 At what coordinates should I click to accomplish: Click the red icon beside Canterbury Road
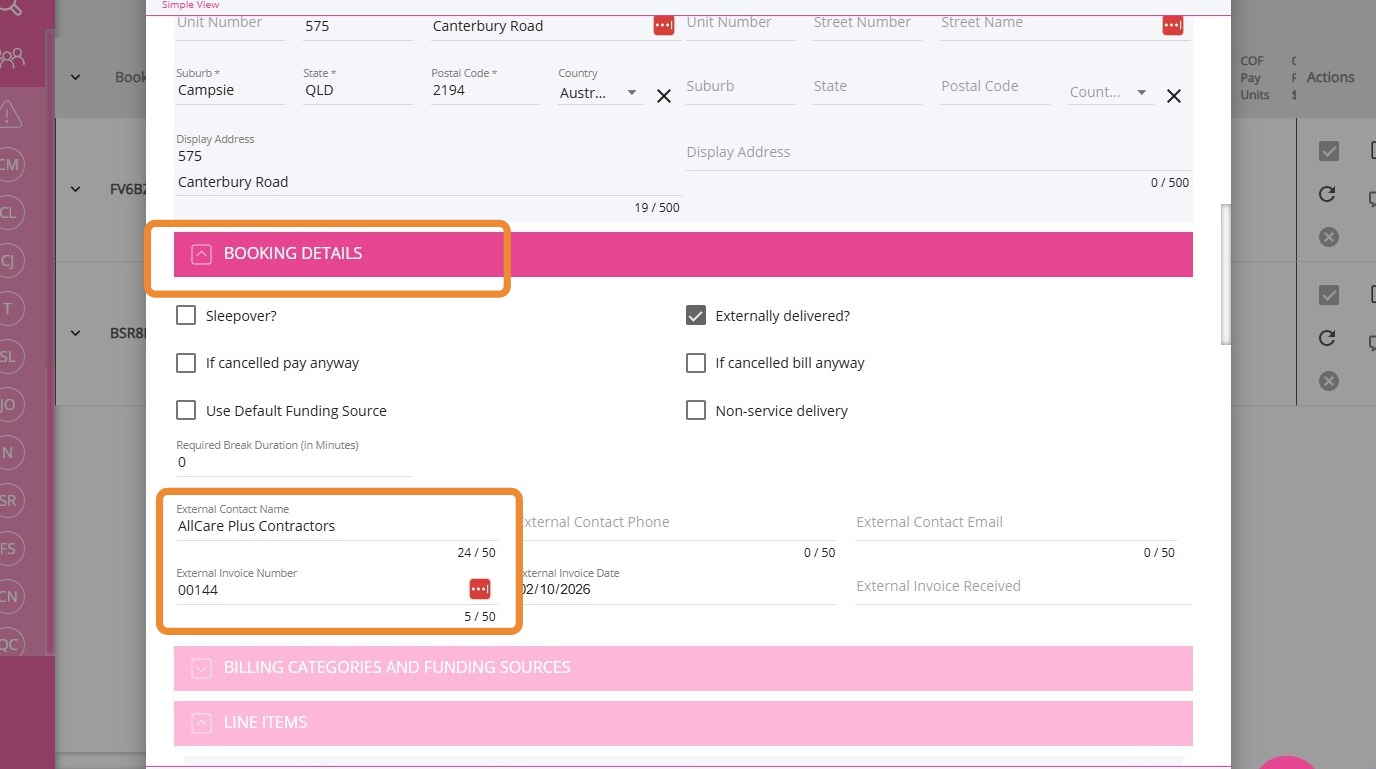tap(664, 26)
